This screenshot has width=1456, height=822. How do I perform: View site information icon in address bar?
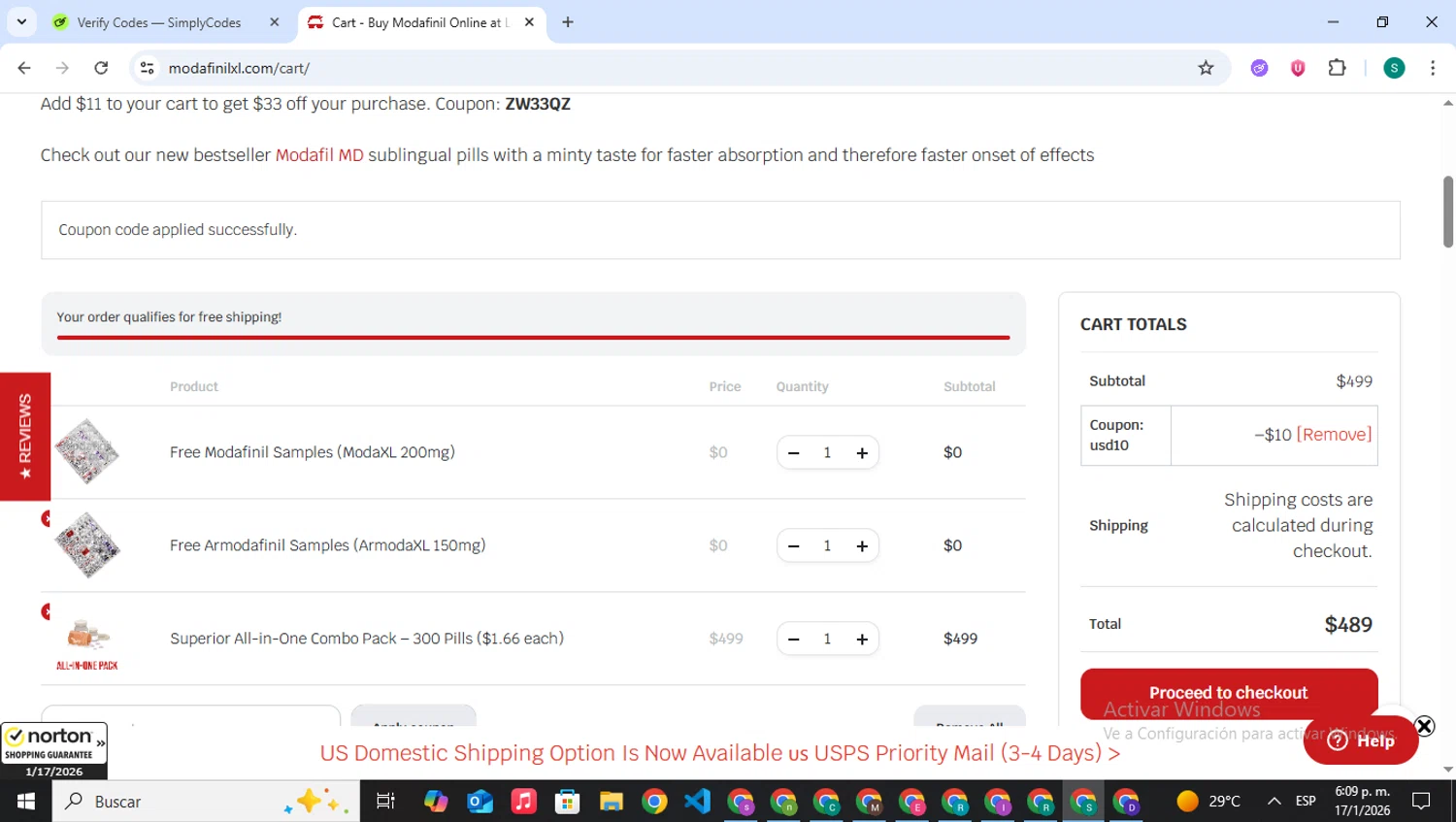pyautogui.click(x=148, y=68)
